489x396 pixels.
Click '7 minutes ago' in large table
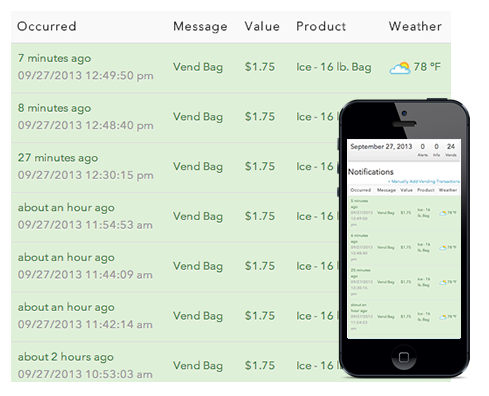(54, 58)
